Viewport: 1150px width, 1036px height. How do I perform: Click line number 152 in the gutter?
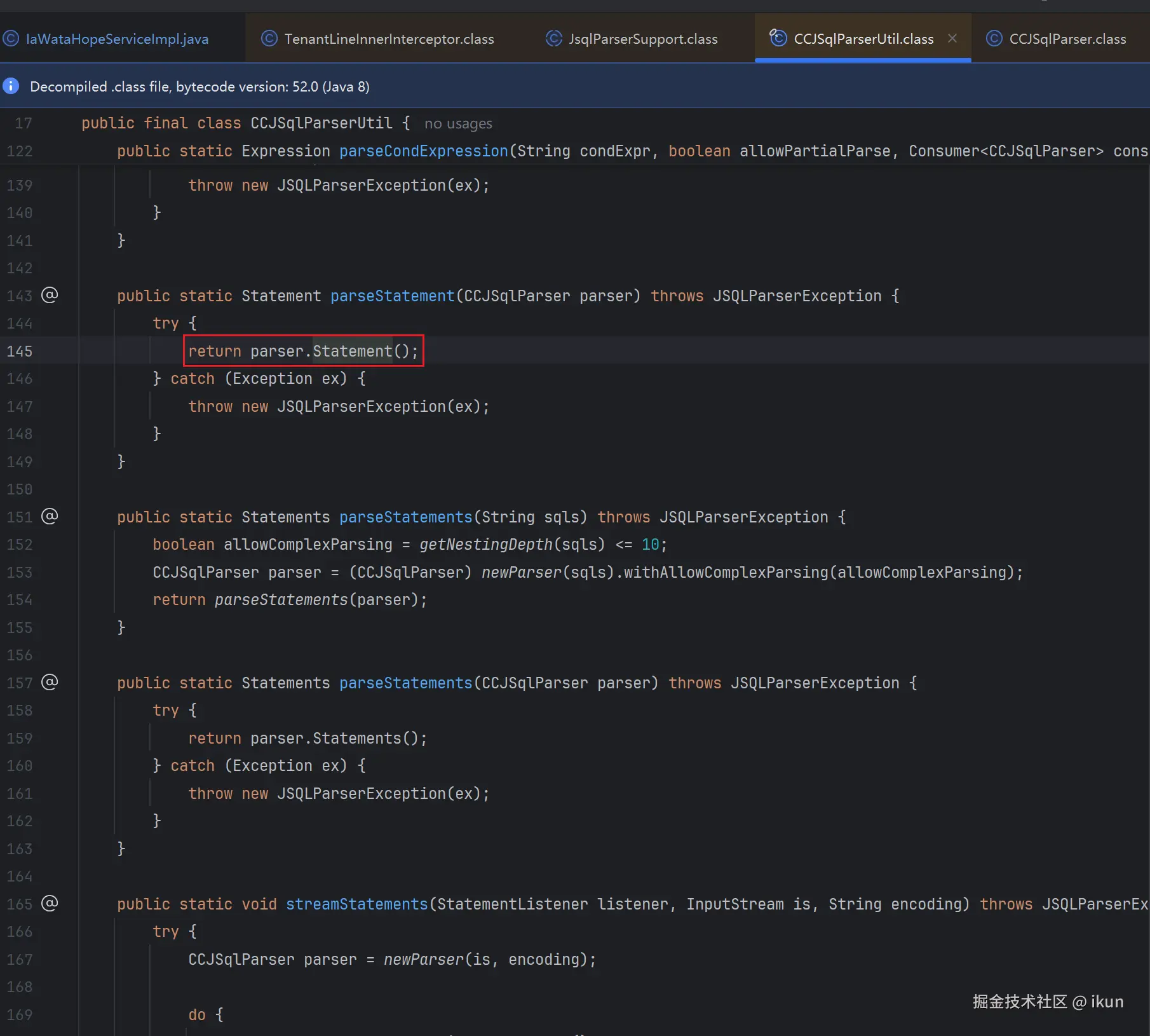pyautogui.click(x=20, y=544)
